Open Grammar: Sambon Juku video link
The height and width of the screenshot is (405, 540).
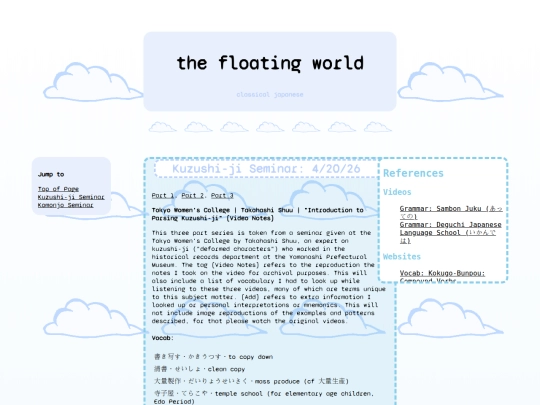point(451,212)
